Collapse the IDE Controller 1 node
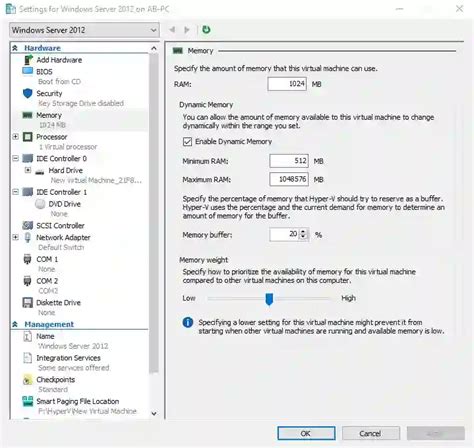The width and height of the screenshot is (474, 448). pyautogui.click(x=15, y=192)
